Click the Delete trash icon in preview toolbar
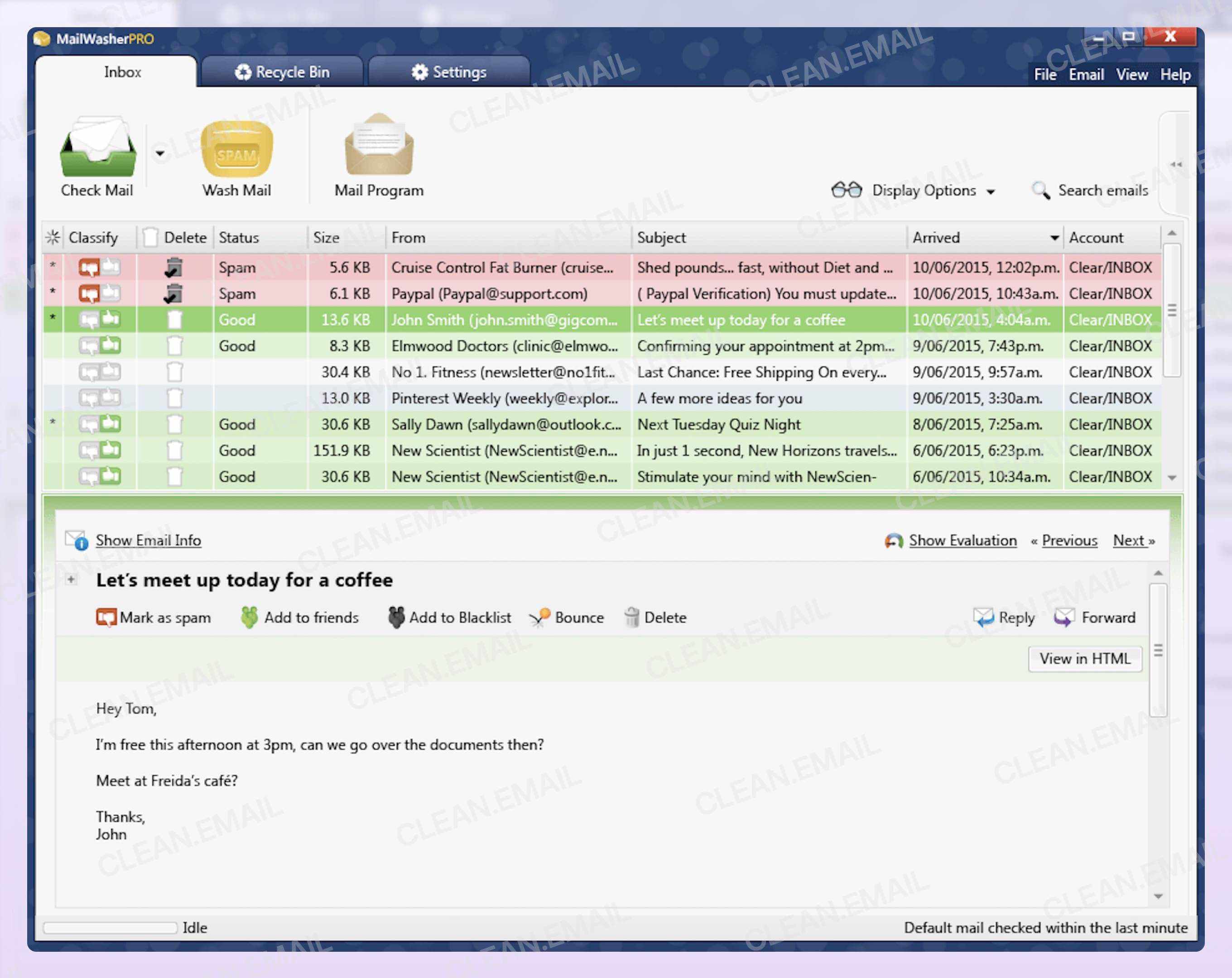The width and height of the screenshot is (1232, 978). coord(631,618)
